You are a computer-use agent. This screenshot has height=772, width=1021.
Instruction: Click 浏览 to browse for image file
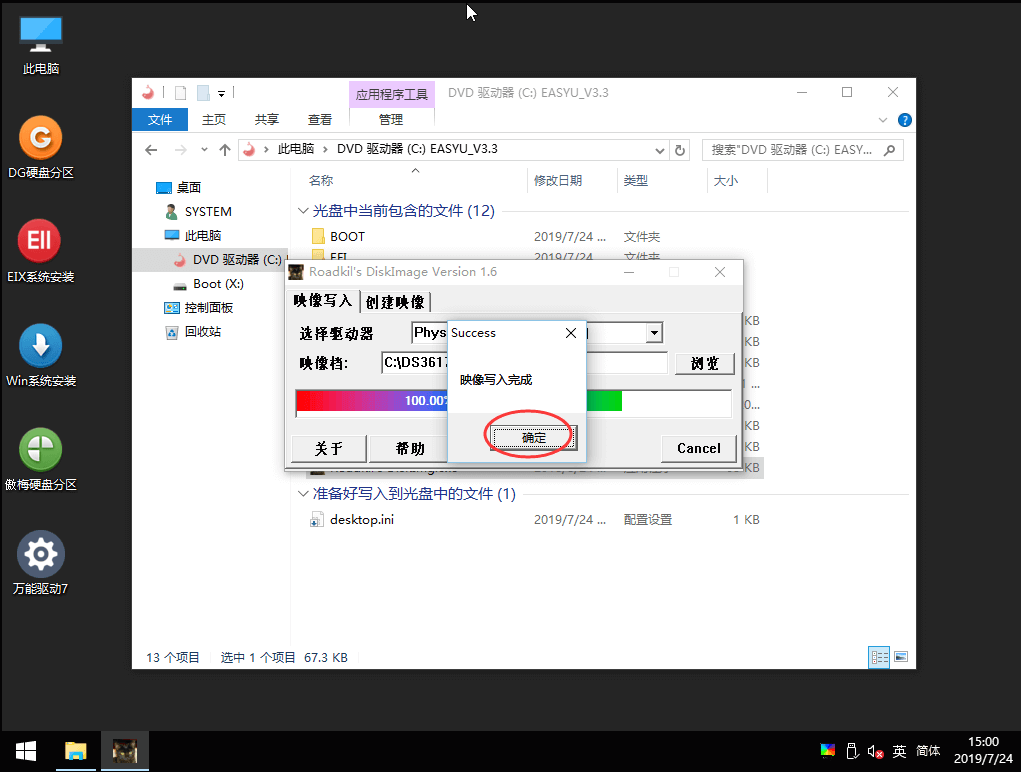click(x=704, y=363)
